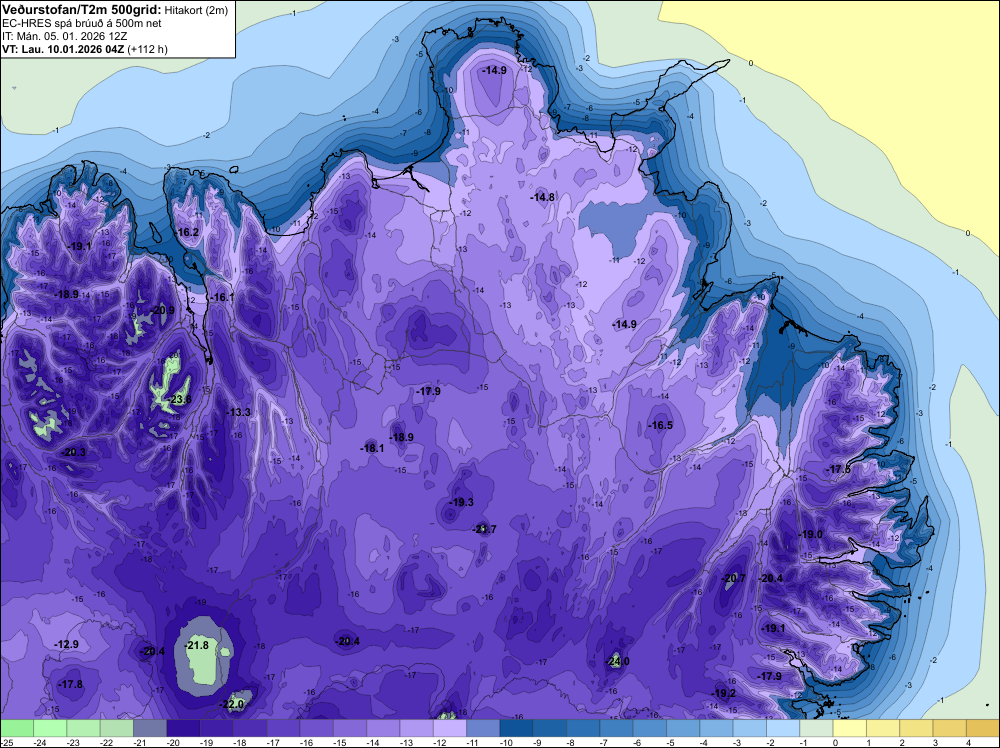This screenshot has width=1000, height=748.
Task: Click the initial time 'IT: Mán. 05. 01. 2026 12Z'
Action: 65,36
